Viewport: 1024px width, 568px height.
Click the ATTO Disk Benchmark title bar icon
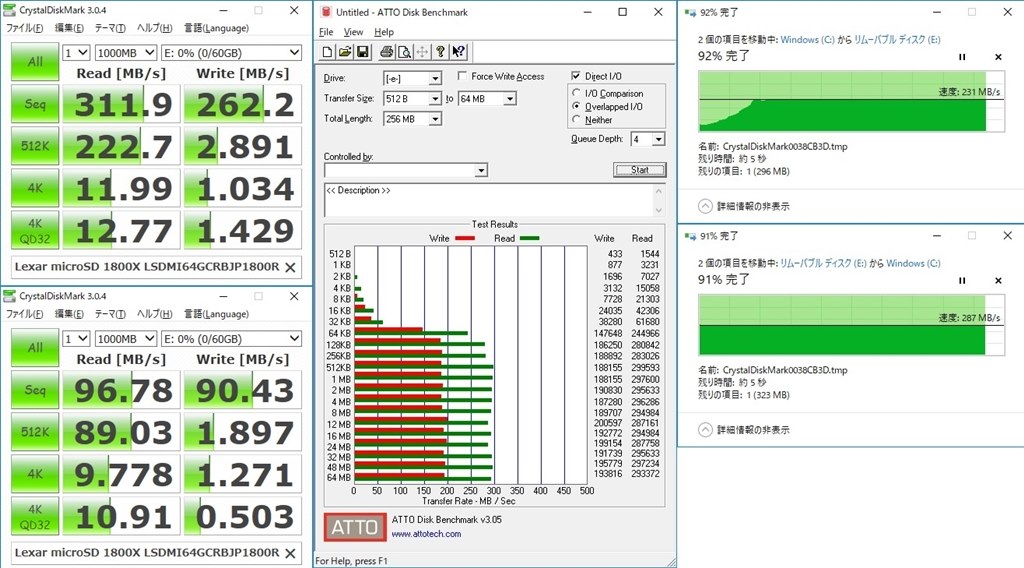(326, 12)
